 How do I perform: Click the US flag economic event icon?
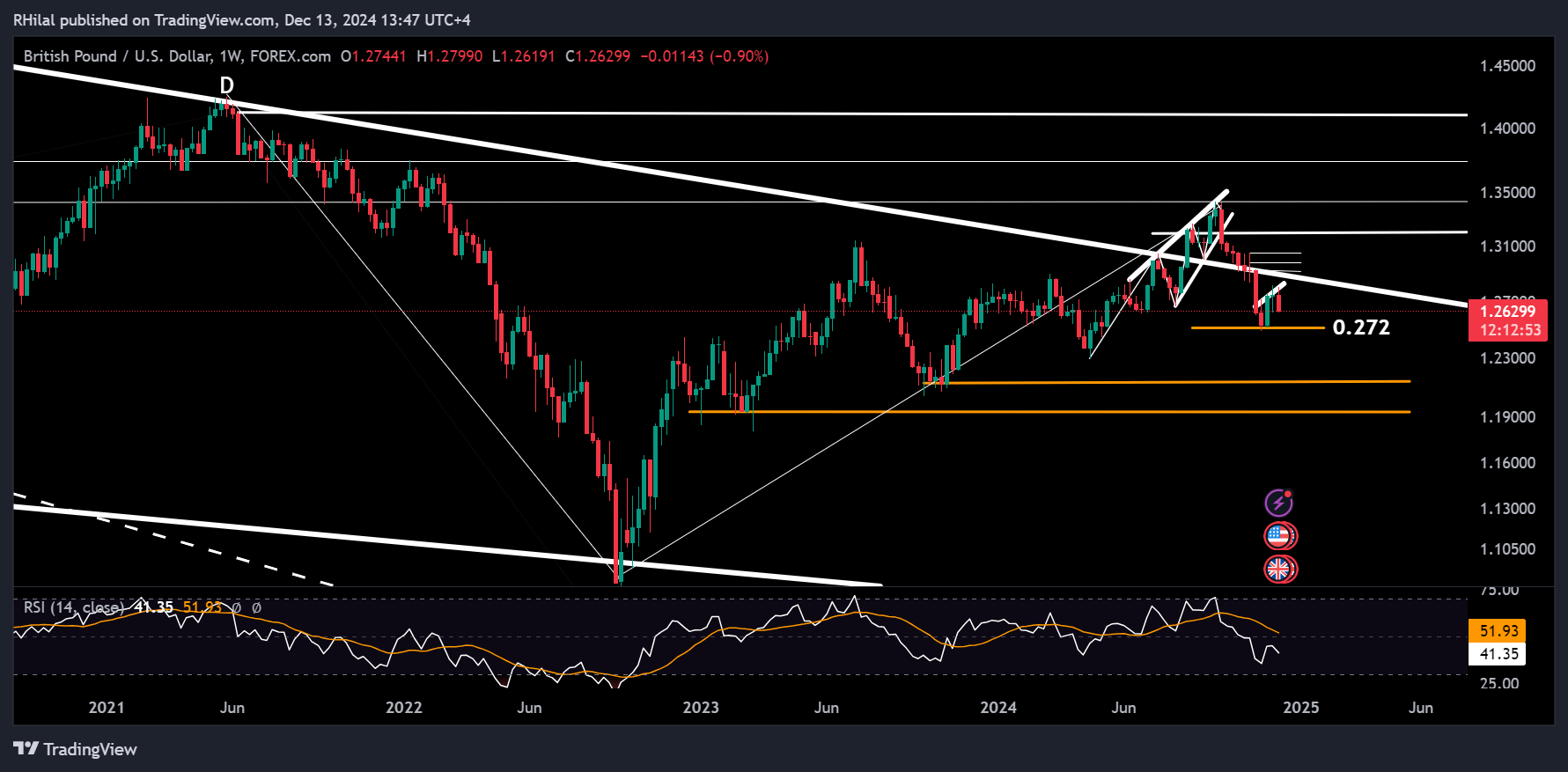1278,536
